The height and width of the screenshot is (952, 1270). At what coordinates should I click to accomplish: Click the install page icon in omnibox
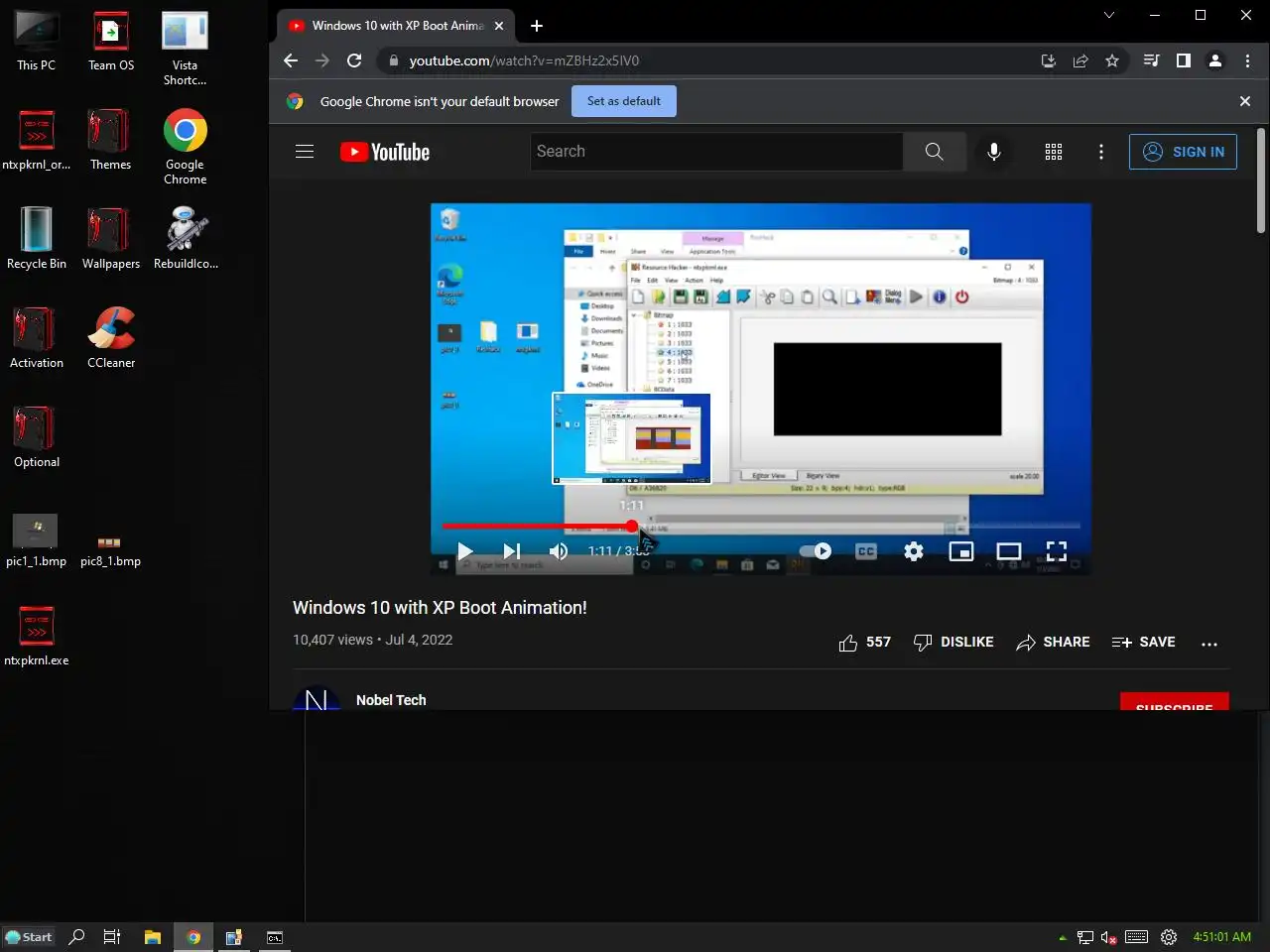click(1048, 60)
